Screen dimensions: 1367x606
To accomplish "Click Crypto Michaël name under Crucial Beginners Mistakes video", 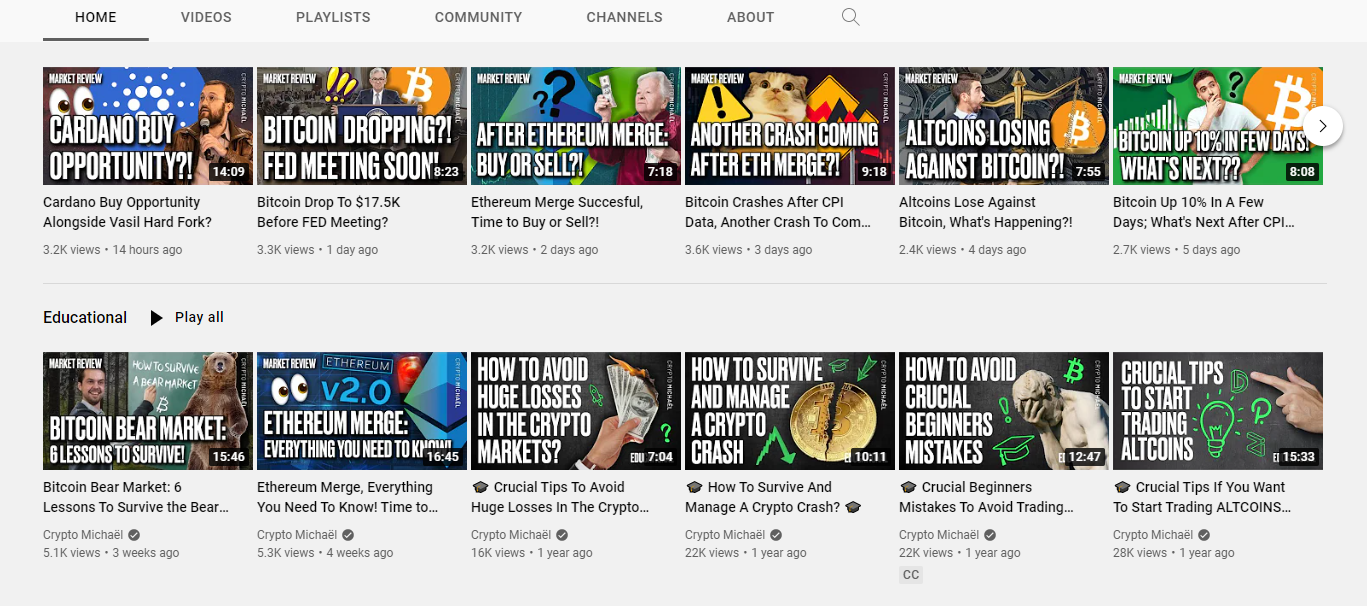I will click(x=939, y=535).
